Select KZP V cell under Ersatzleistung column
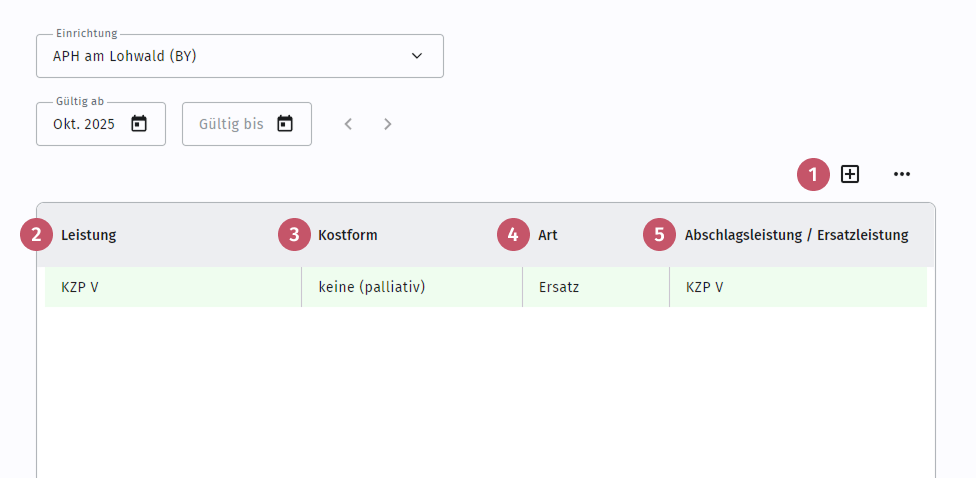The height and width of the screenshot is (478, 976). tap(799, 288)
